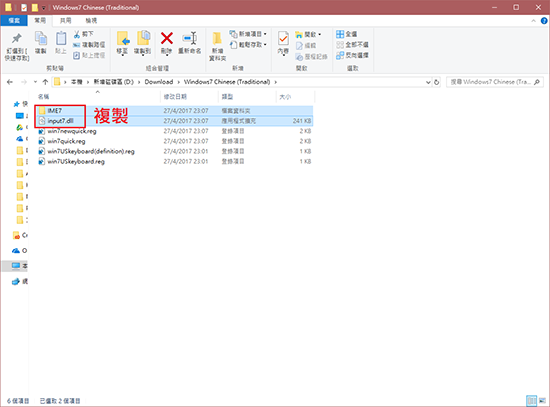Screen dimensions: 550x407
Task: Click the refresh button next to address bar
Action: coord(436,82)
